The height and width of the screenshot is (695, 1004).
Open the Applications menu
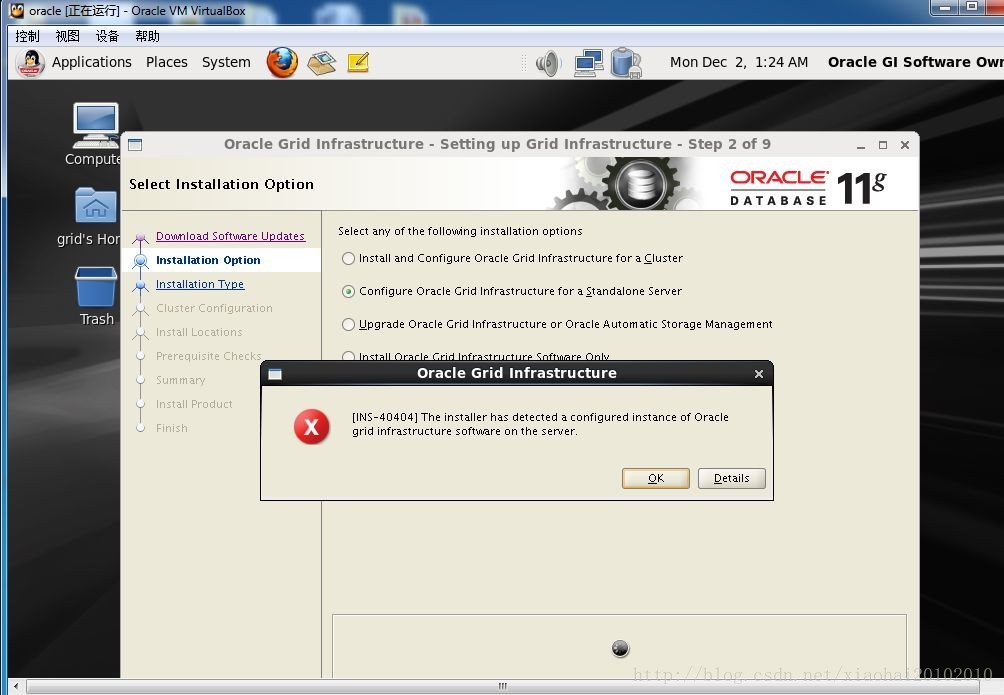pyautogui.click(x=92, y=62)
